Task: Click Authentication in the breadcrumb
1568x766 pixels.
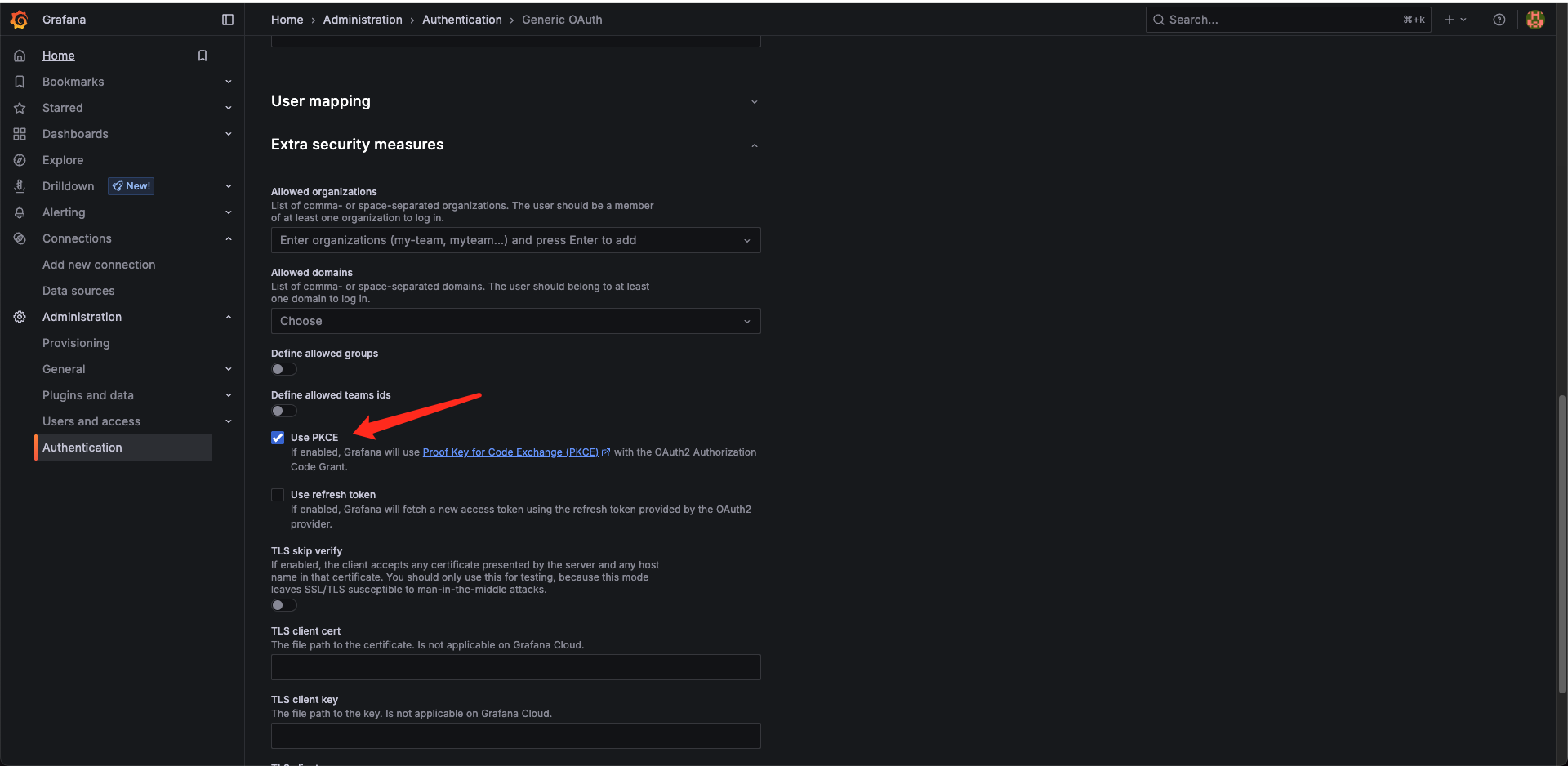Action: (461, 20)
